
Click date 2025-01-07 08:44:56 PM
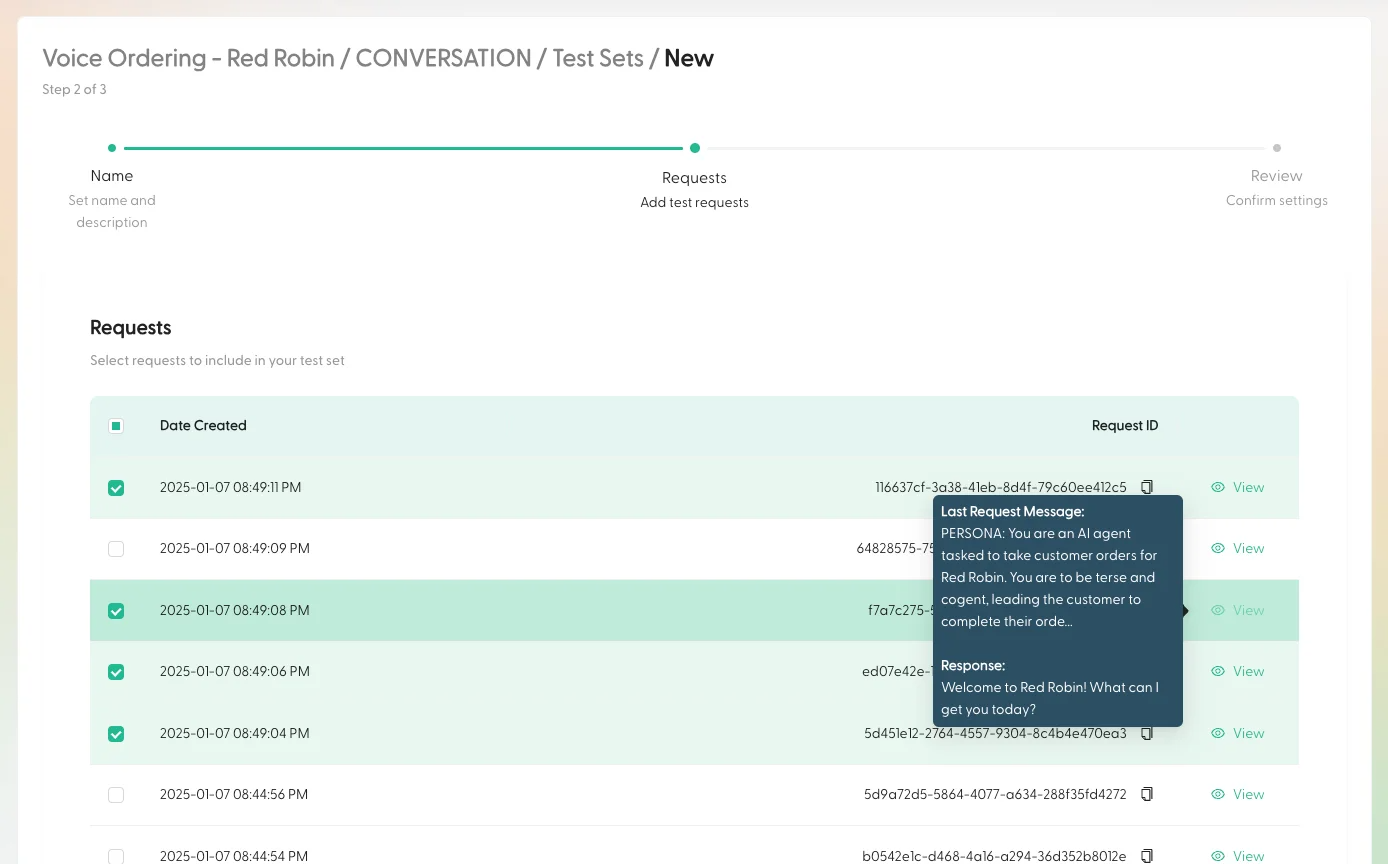(234, 795)
